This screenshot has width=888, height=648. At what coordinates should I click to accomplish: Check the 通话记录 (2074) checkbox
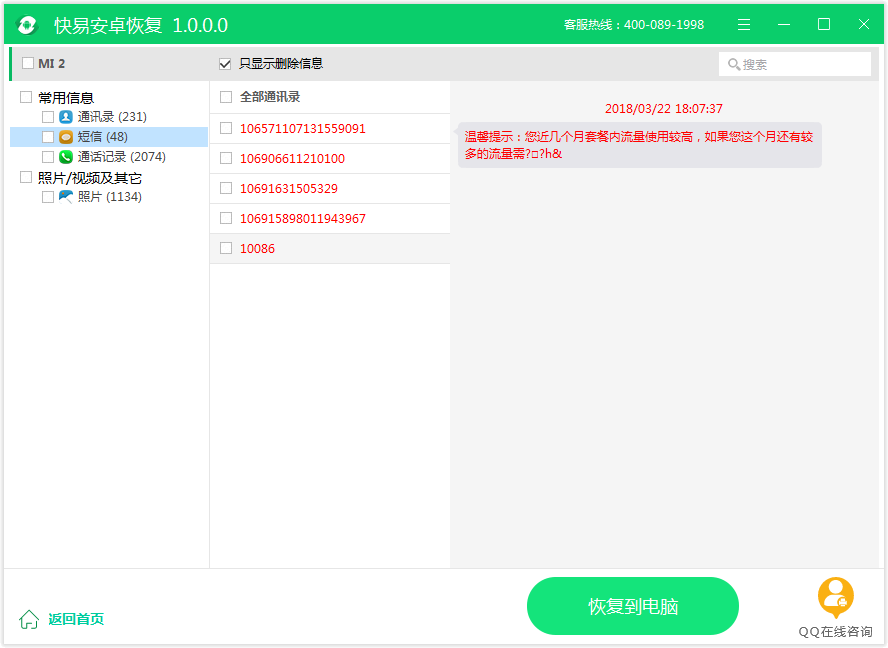click(x=48, y=157)
